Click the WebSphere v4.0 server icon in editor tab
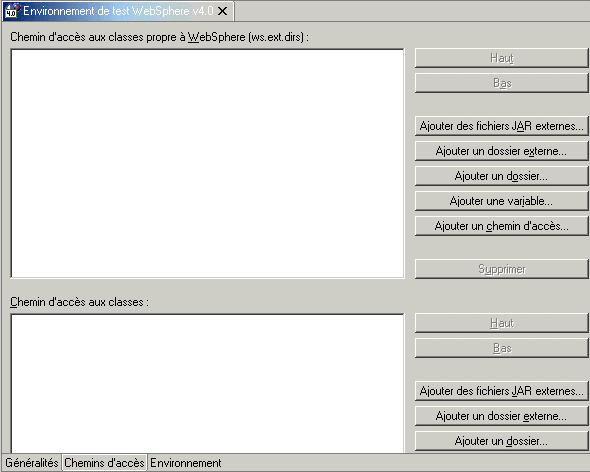590x472 pixels. (12, 11)
